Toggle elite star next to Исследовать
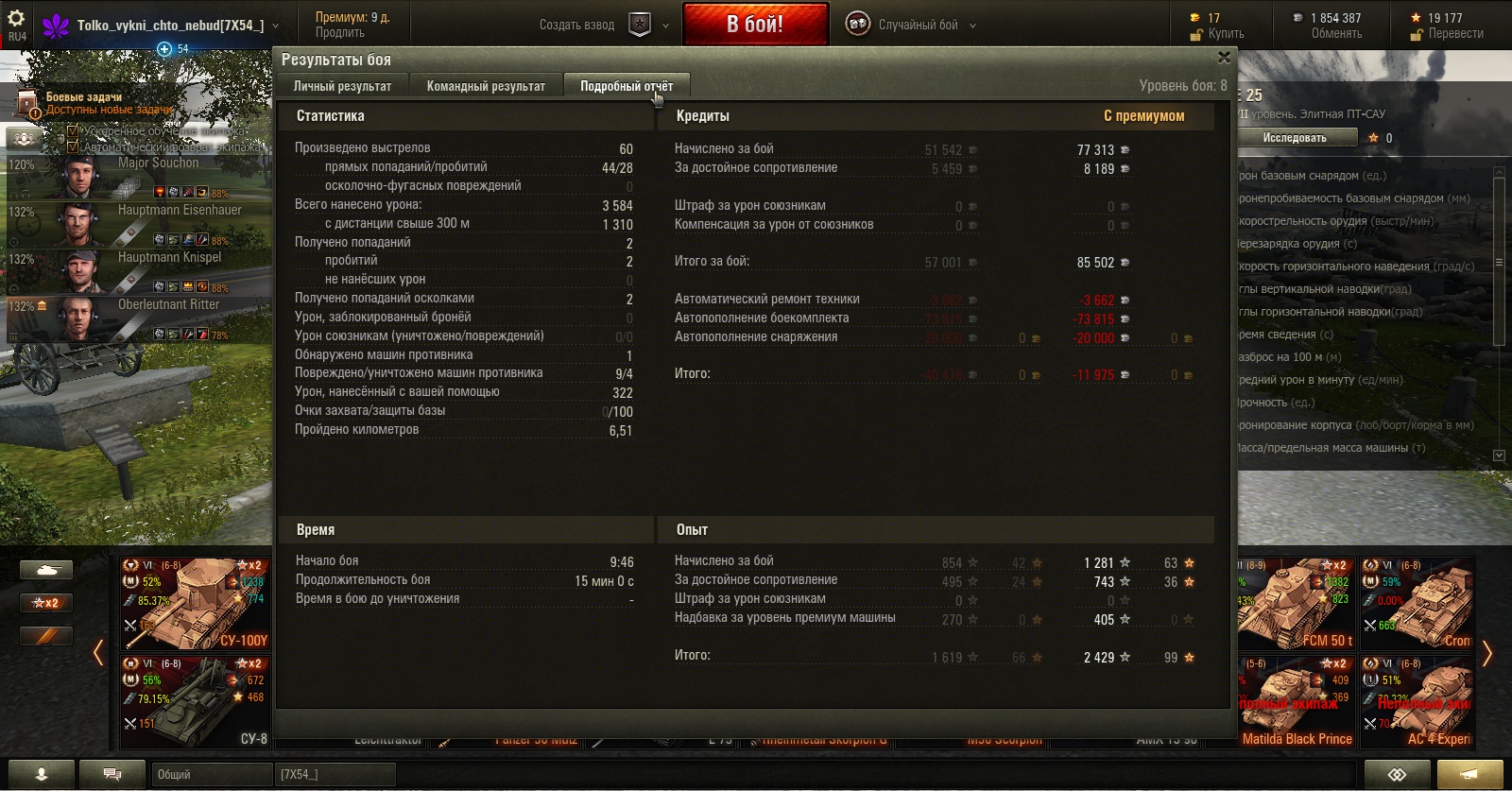Image resolution: width=1512 pixels, height=791 pixels. point(1373,138)
